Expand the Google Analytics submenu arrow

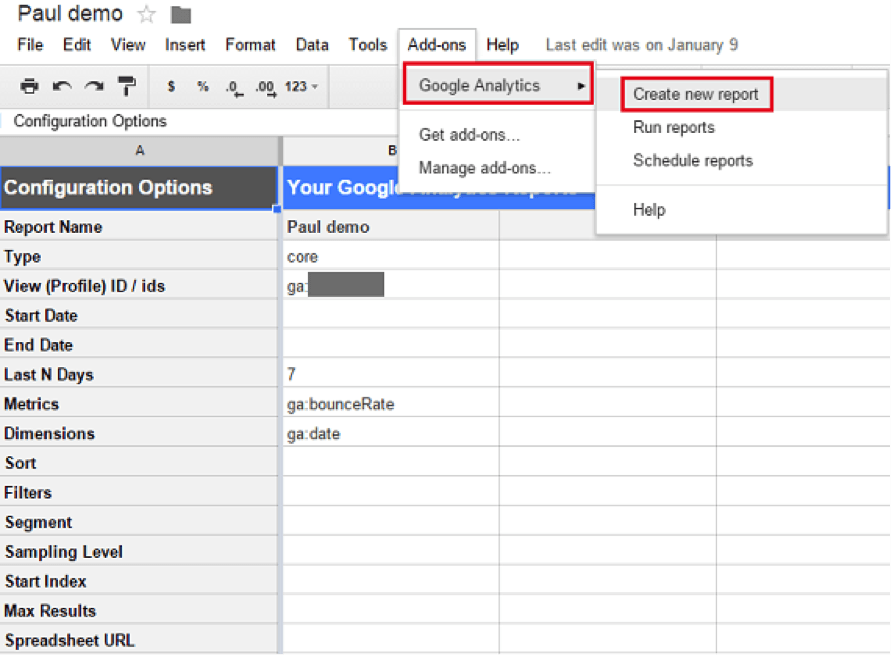(x=581, y=86)
